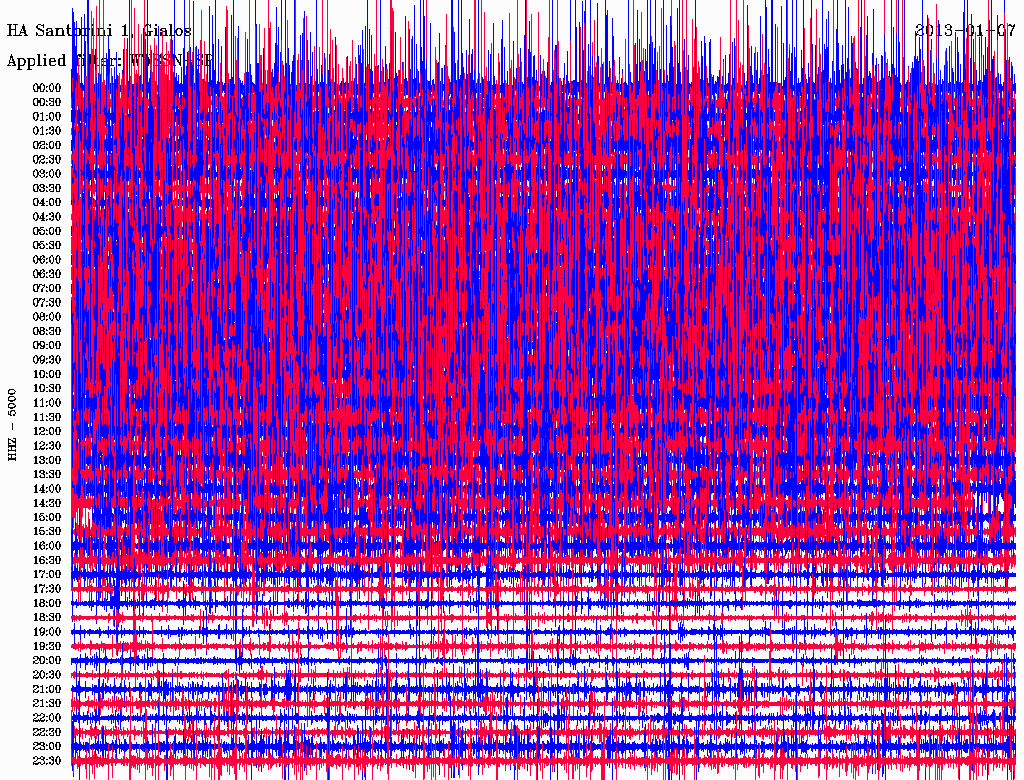This screenshot has width=1024, height=780.
Task: Select the '21:30' time label
Action: pos(47,704)
